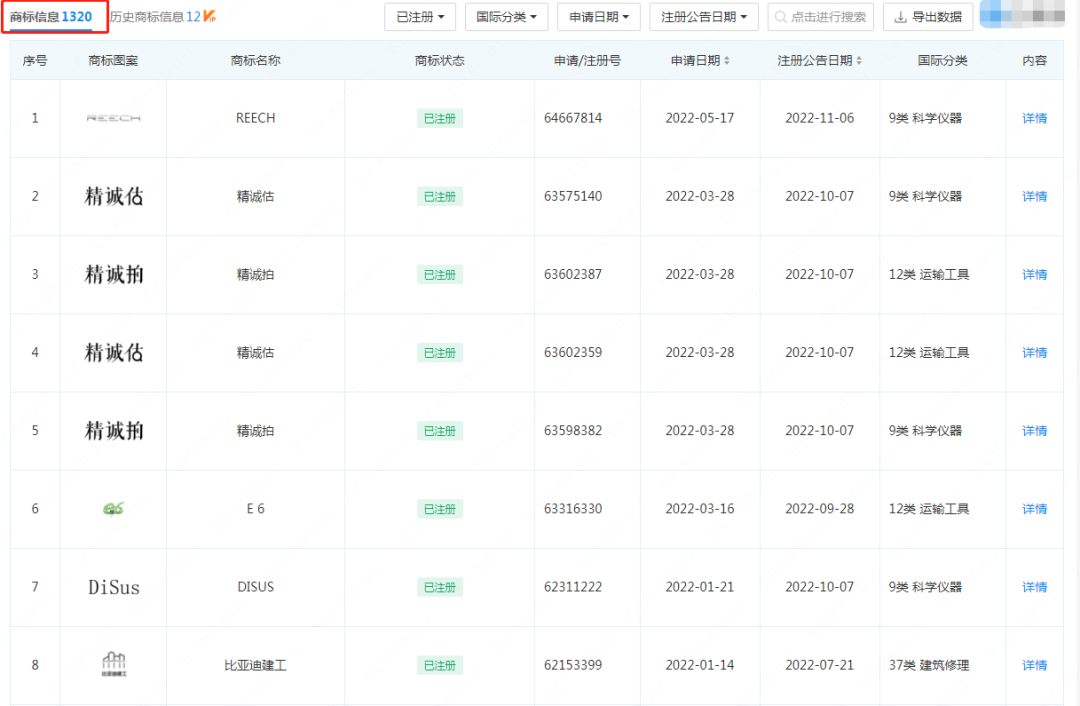1080x706 pixels.
Task: Click 已注册 status badge in DISUS row
Action: click(x=439, y=587)
